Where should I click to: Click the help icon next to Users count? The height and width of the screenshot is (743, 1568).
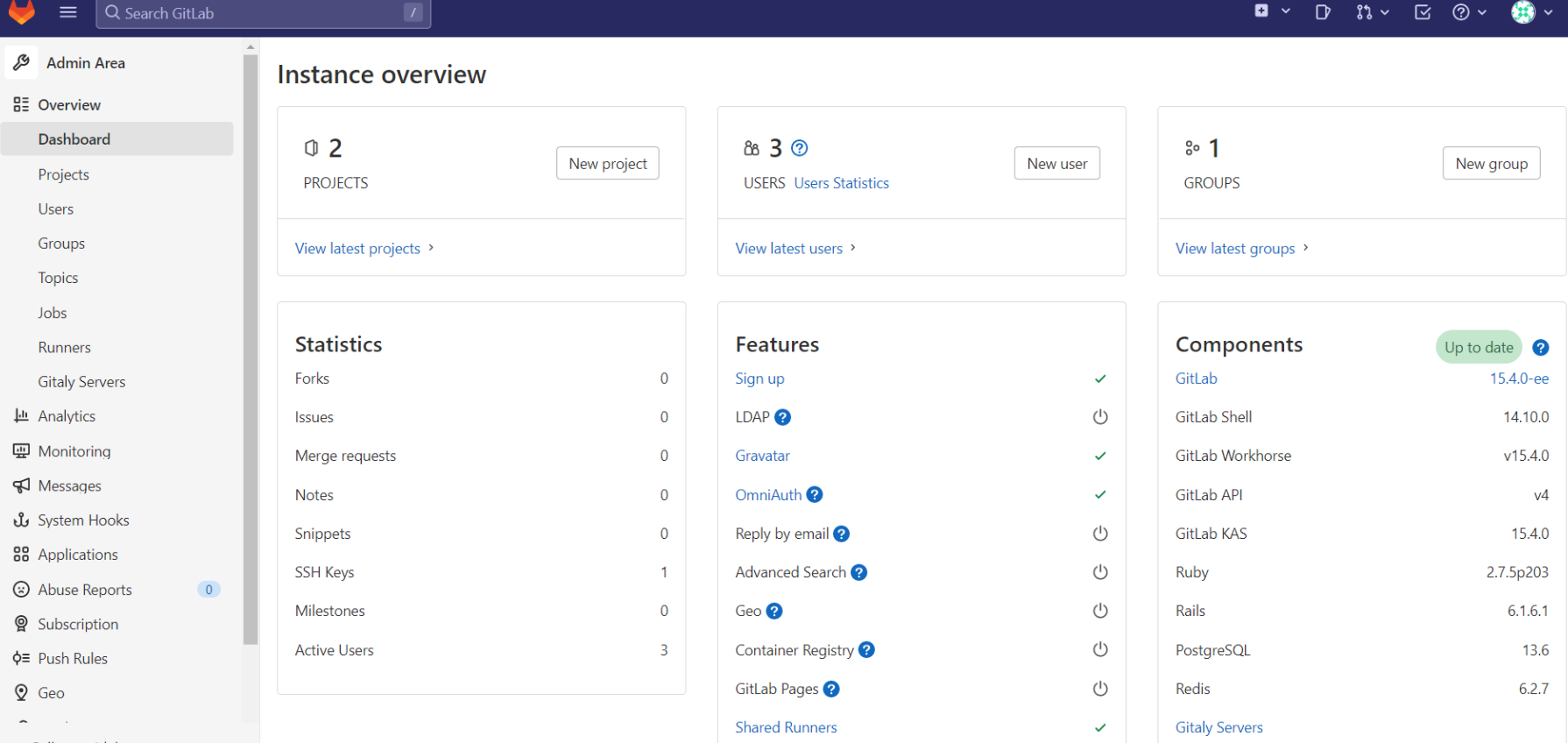click(799, 148)
